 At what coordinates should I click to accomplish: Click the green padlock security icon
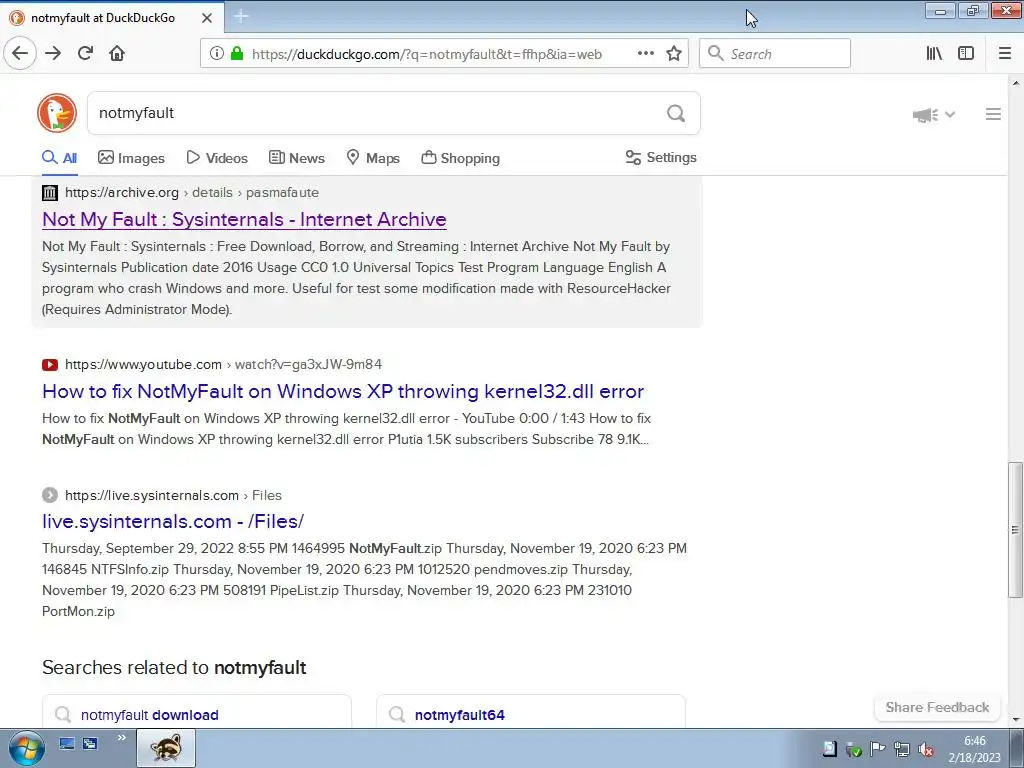pos(237,54)
